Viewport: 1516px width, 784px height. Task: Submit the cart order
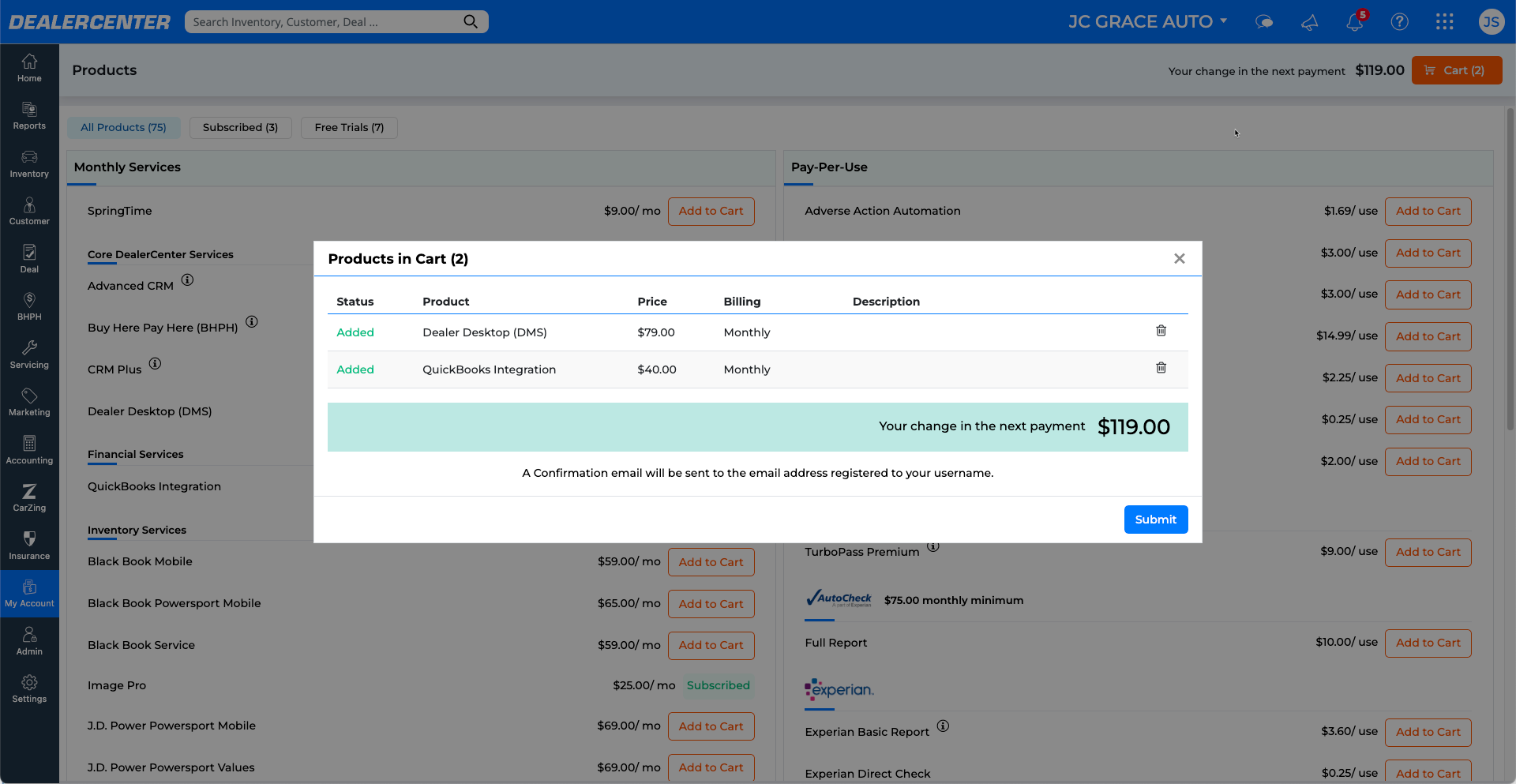[x=1156, y=520]
